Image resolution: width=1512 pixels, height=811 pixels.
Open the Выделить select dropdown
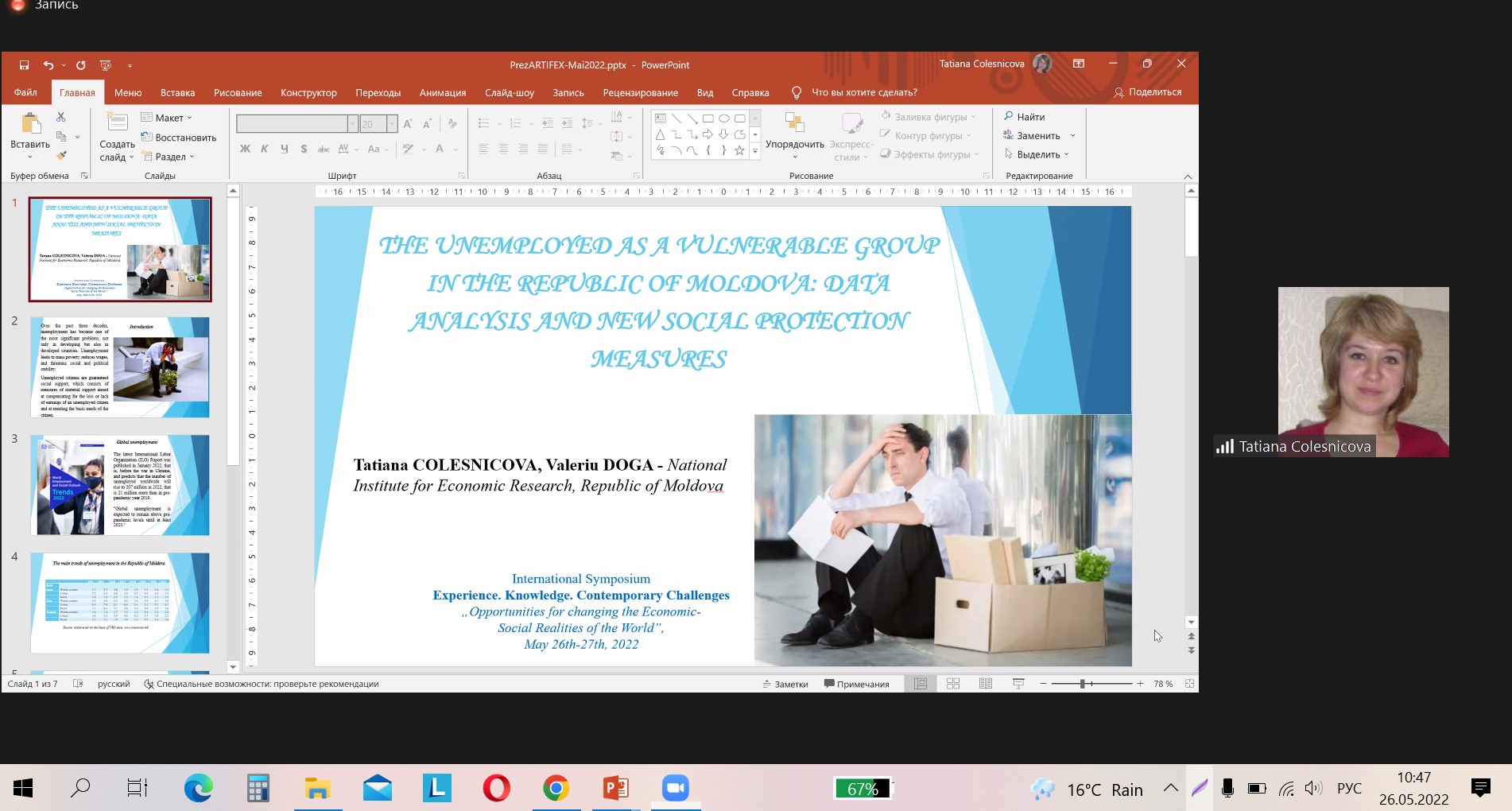point(1037,155)
